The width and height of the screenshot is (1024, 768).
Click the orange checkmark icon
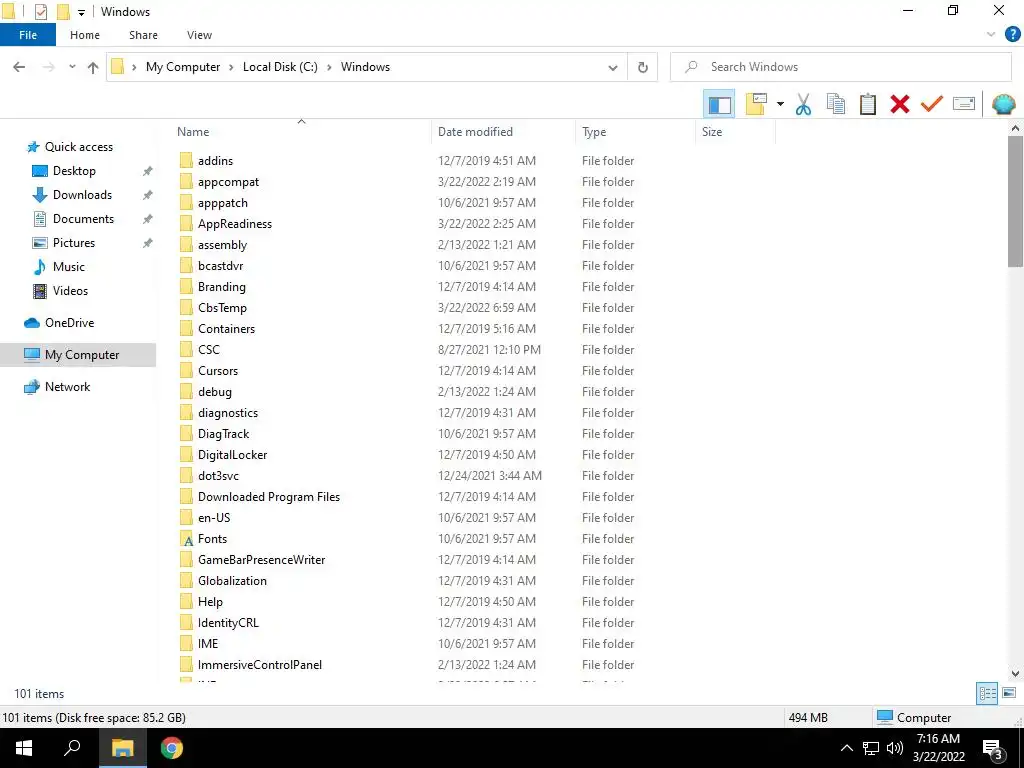[931, 104]
